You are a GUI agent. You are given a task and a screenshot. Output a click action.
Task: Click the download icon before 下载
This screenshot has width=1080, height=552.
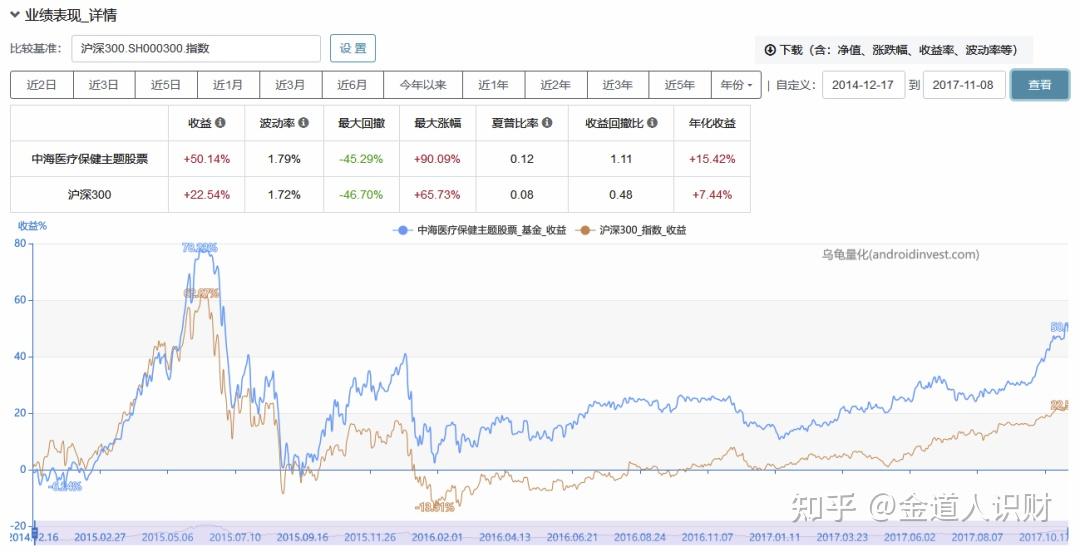pyautogui.click(x=770, y=50)
